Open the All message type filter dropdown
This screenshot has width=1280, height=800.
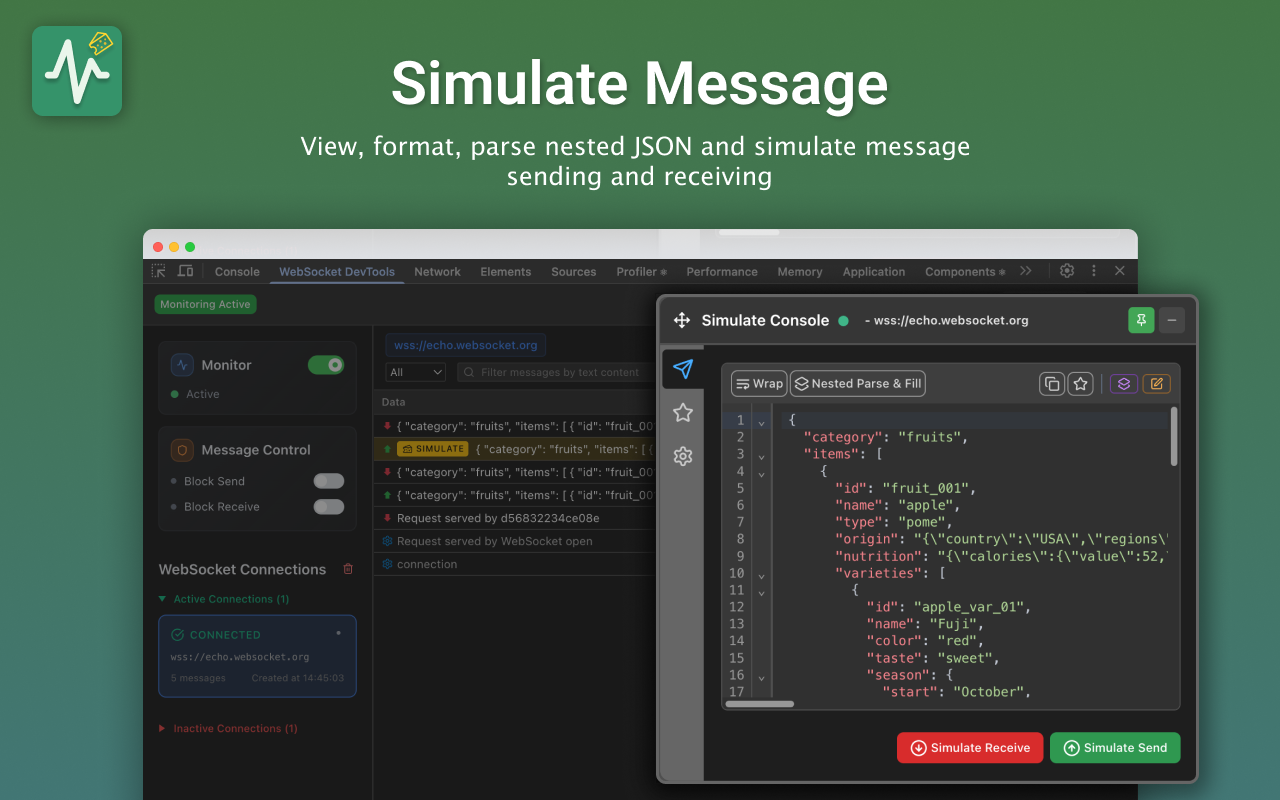click(x=414, y=371)
